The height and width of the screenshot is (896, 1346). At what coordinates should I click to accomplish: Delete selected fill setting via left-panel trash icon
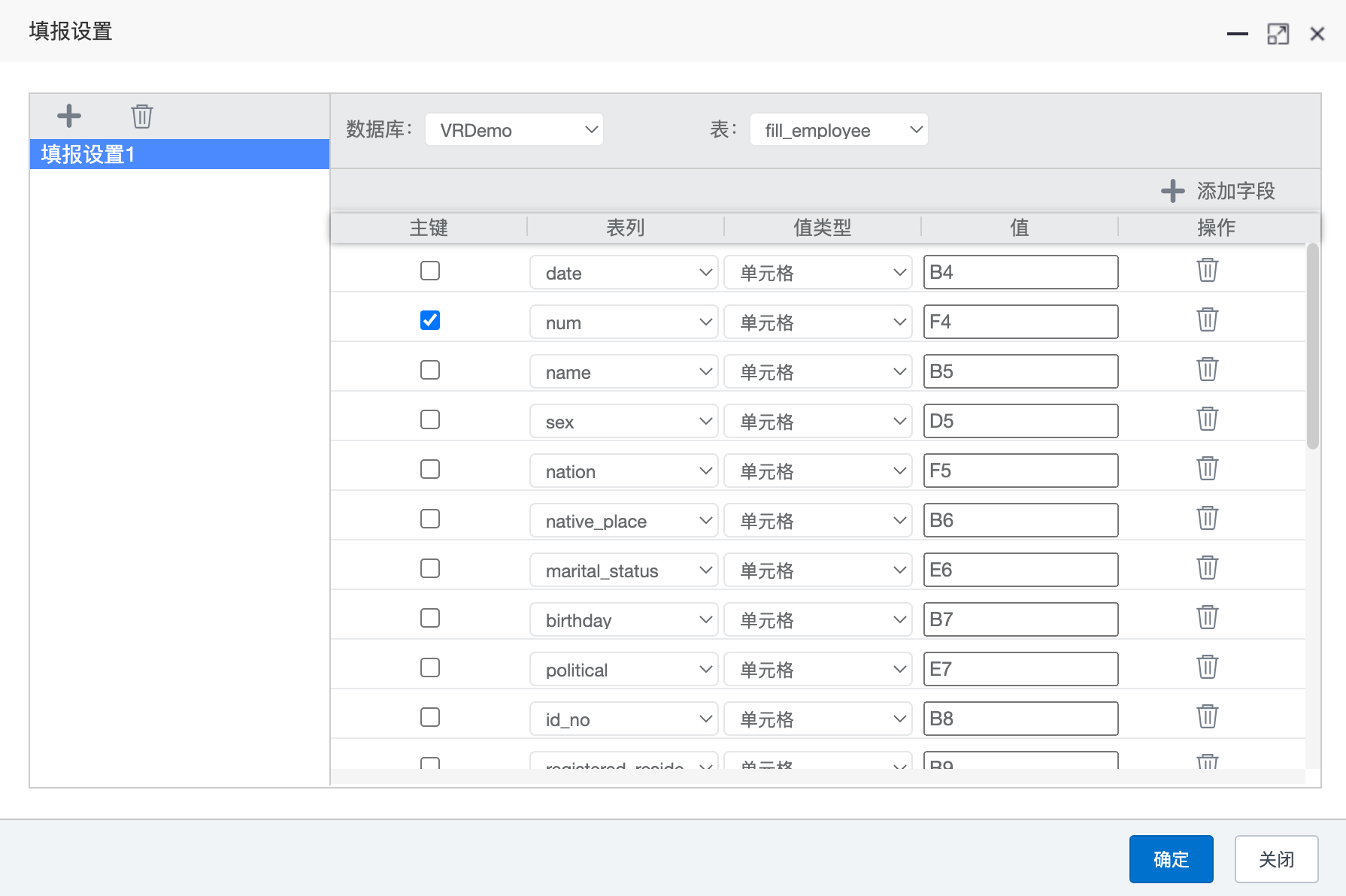click(142, 116)
